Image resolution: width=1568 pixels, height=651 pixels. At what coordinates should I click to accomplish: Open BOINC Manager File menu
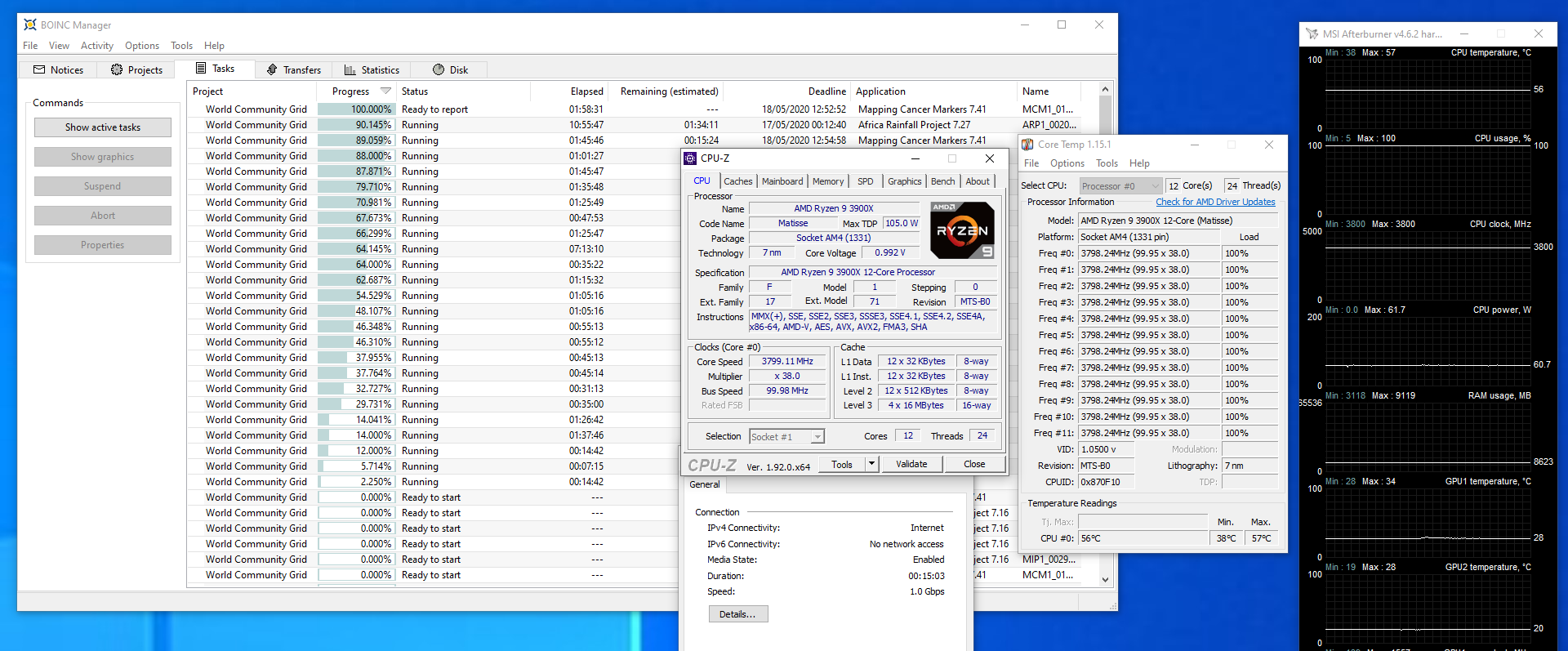pyautogui.click(x=30, y=46)
